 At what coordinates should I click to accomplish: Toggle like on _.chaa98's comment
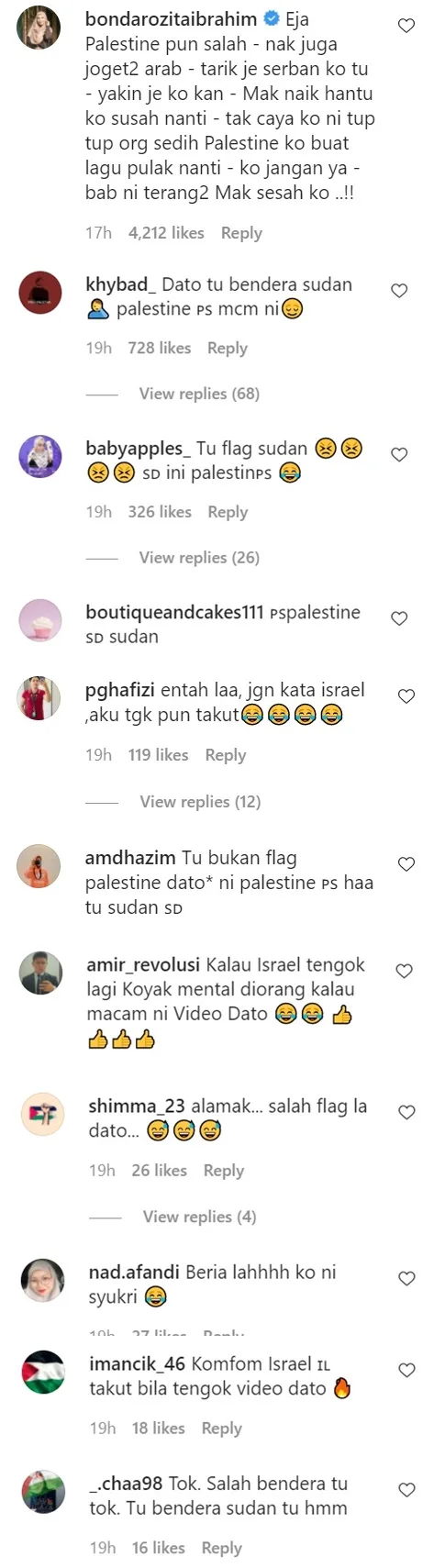406,1489
